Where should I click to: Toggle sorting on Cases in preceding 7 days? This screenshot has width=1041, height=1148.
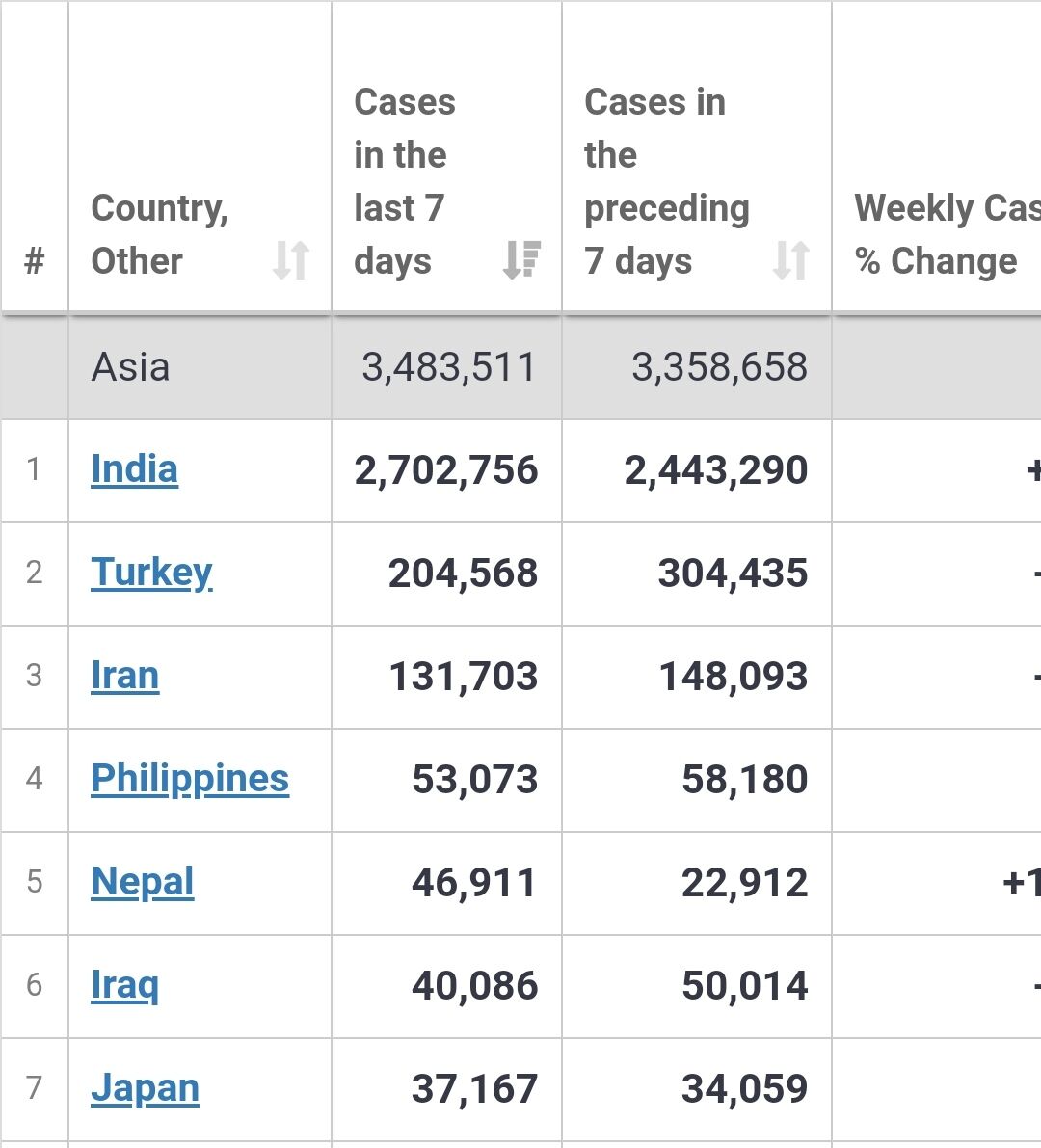click(790, 260)
